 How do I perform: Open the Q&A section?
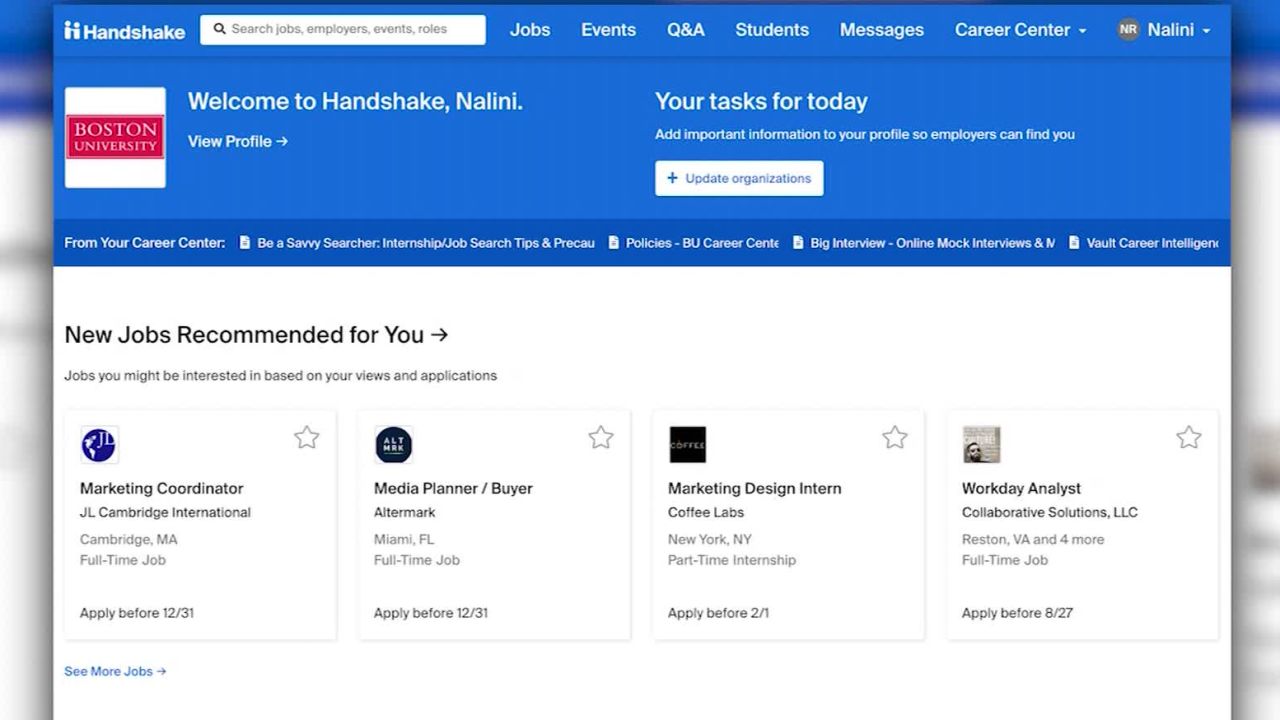686,30
